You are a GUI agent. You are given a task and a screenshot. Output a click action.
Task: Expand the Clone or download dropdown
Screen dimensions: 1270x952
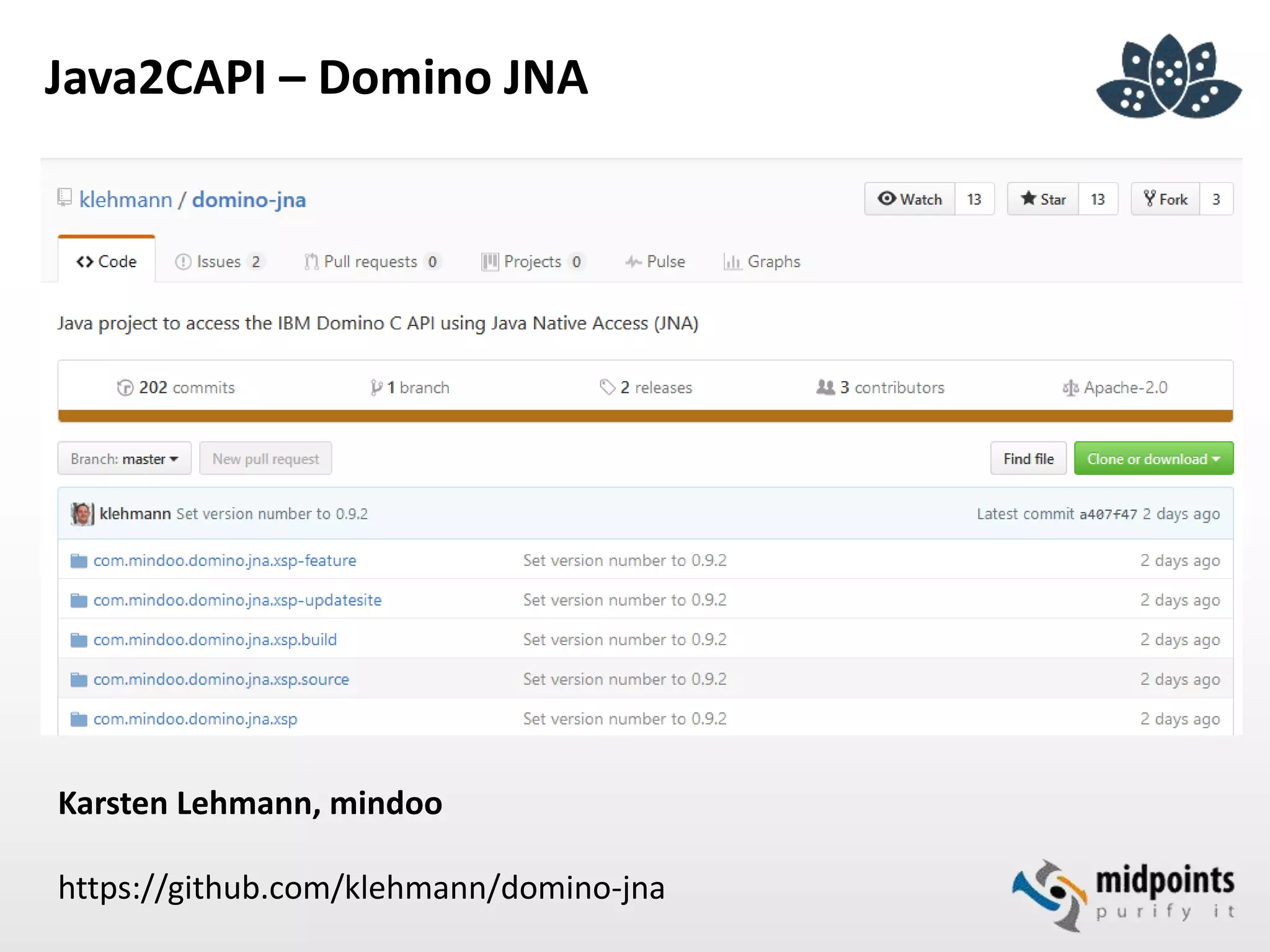(x=1154, y=459)
